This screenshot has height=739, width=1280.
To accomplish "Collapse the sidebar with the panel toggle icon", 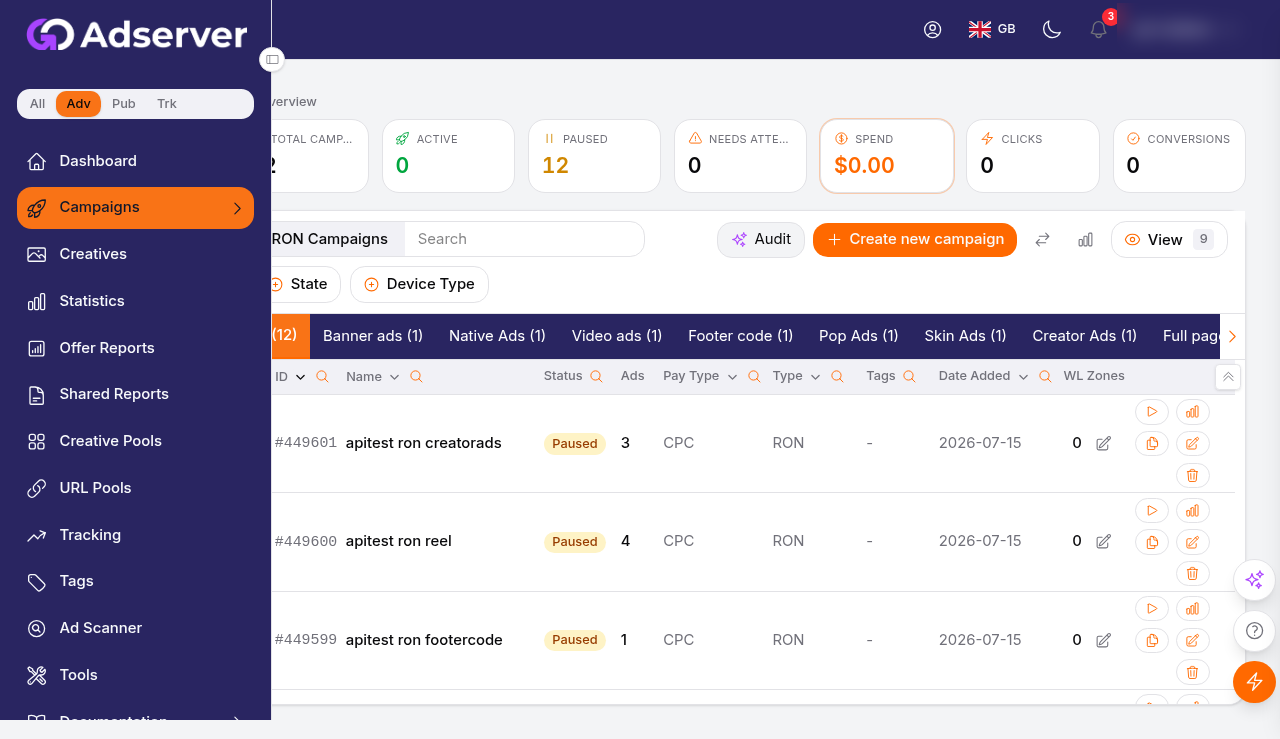I will (272, 60).
